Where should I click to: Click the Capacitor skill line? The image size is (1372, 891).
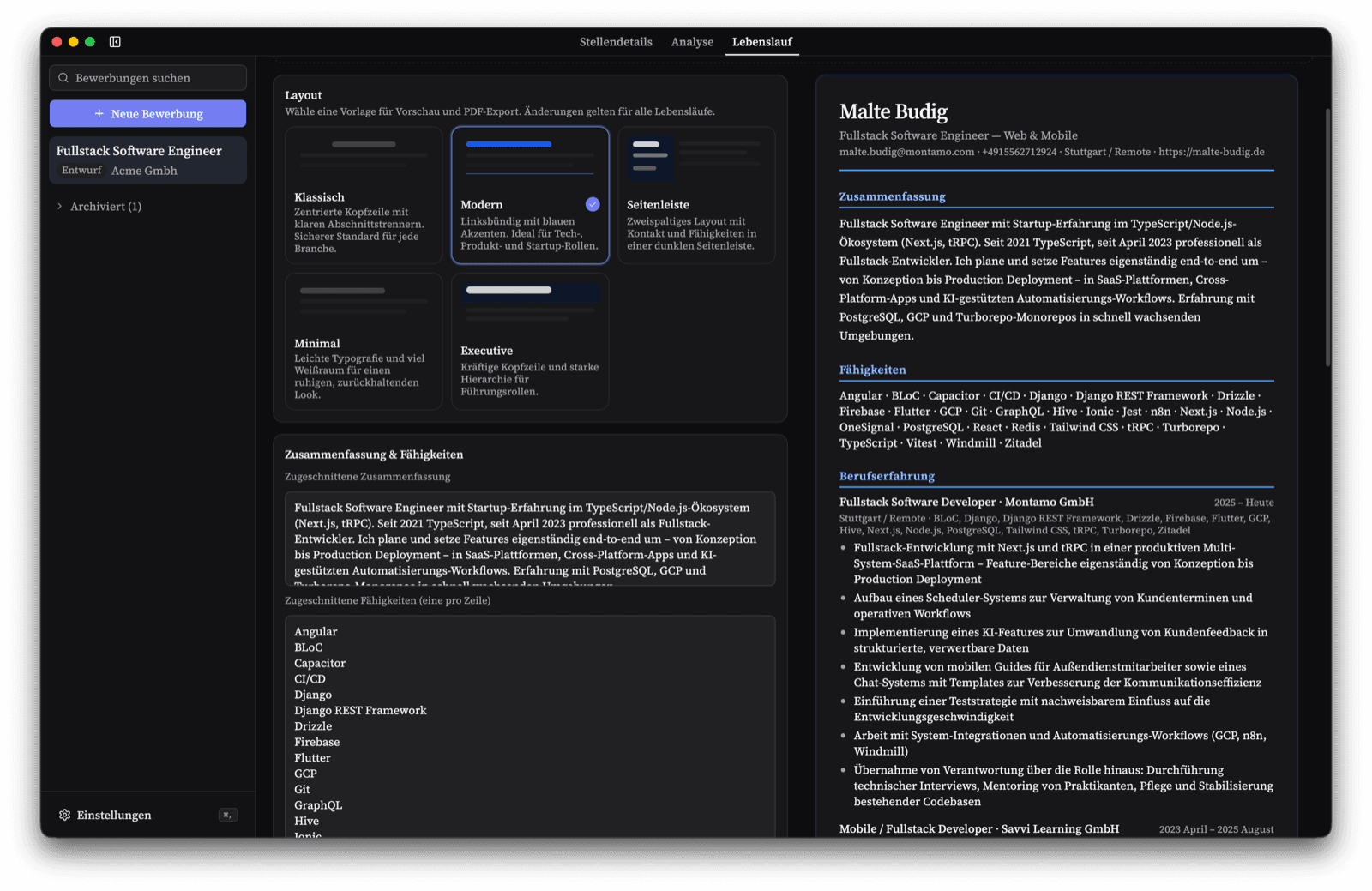[x=320, y=663]
